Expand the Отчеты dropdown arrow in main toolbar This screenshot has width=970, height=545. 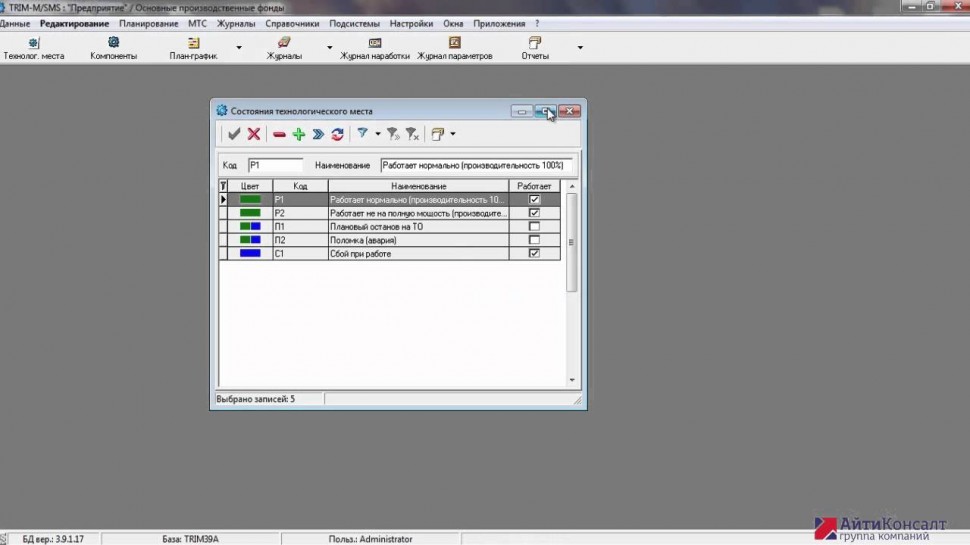click(x=580, y=47)
